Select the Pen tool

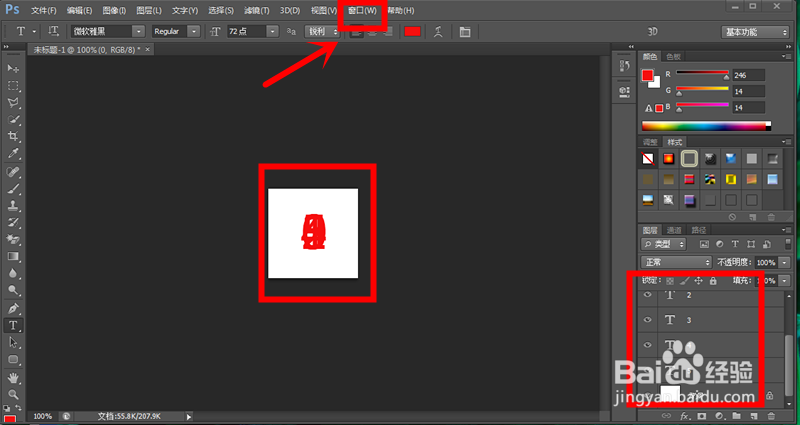13,308
